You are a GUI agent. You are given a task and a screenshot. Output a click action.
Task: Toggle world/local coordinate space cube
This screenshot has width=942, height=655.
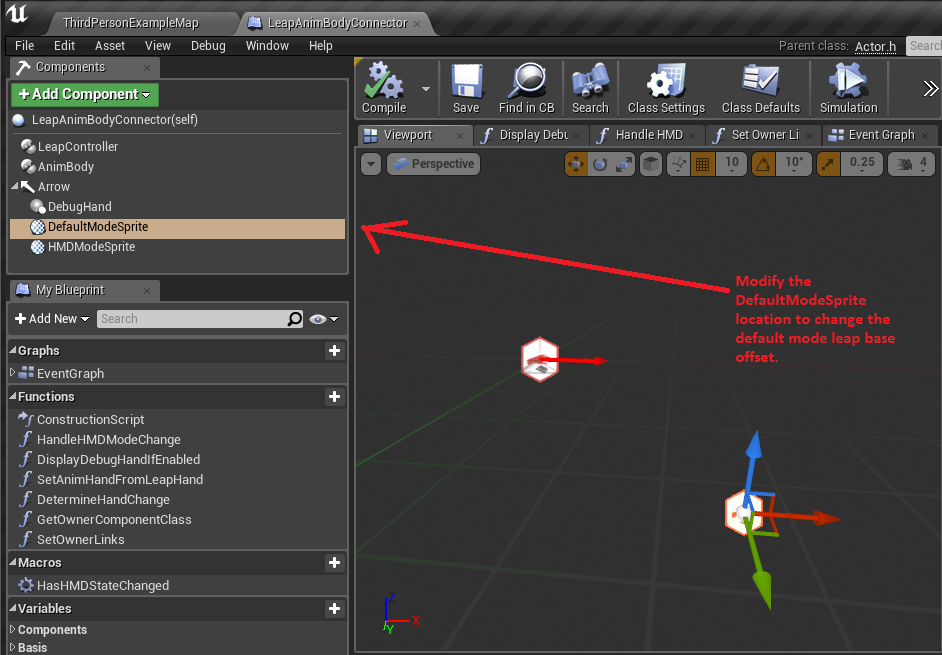point(651,164)
